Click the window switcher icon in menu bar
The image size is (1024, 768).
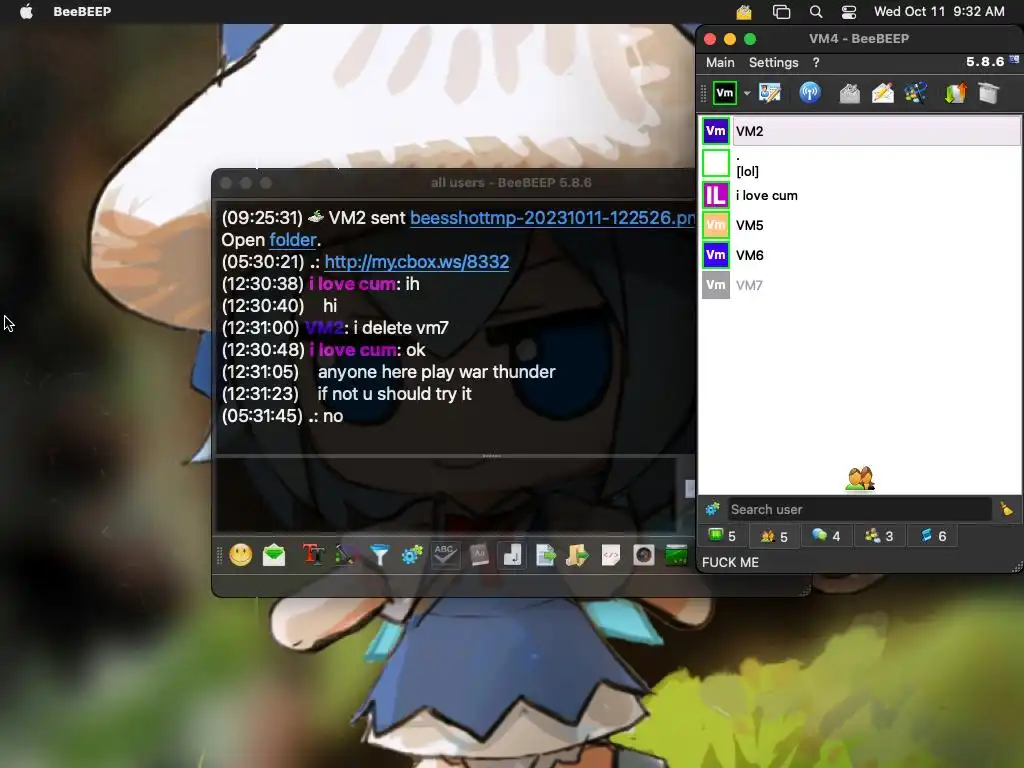[781, 12]
